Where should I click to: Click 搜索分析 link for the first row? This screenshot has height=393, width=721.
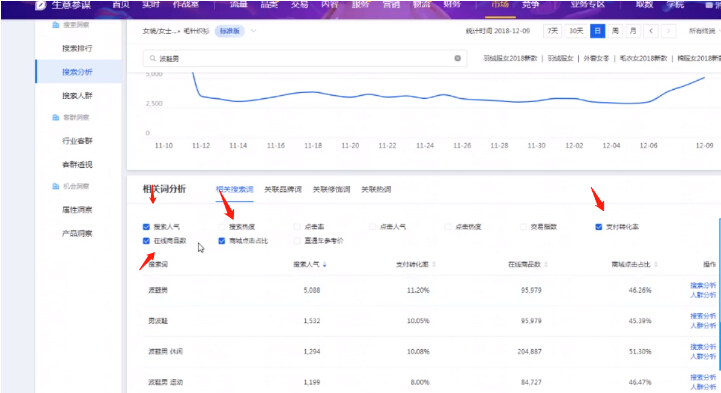point(703,285)
